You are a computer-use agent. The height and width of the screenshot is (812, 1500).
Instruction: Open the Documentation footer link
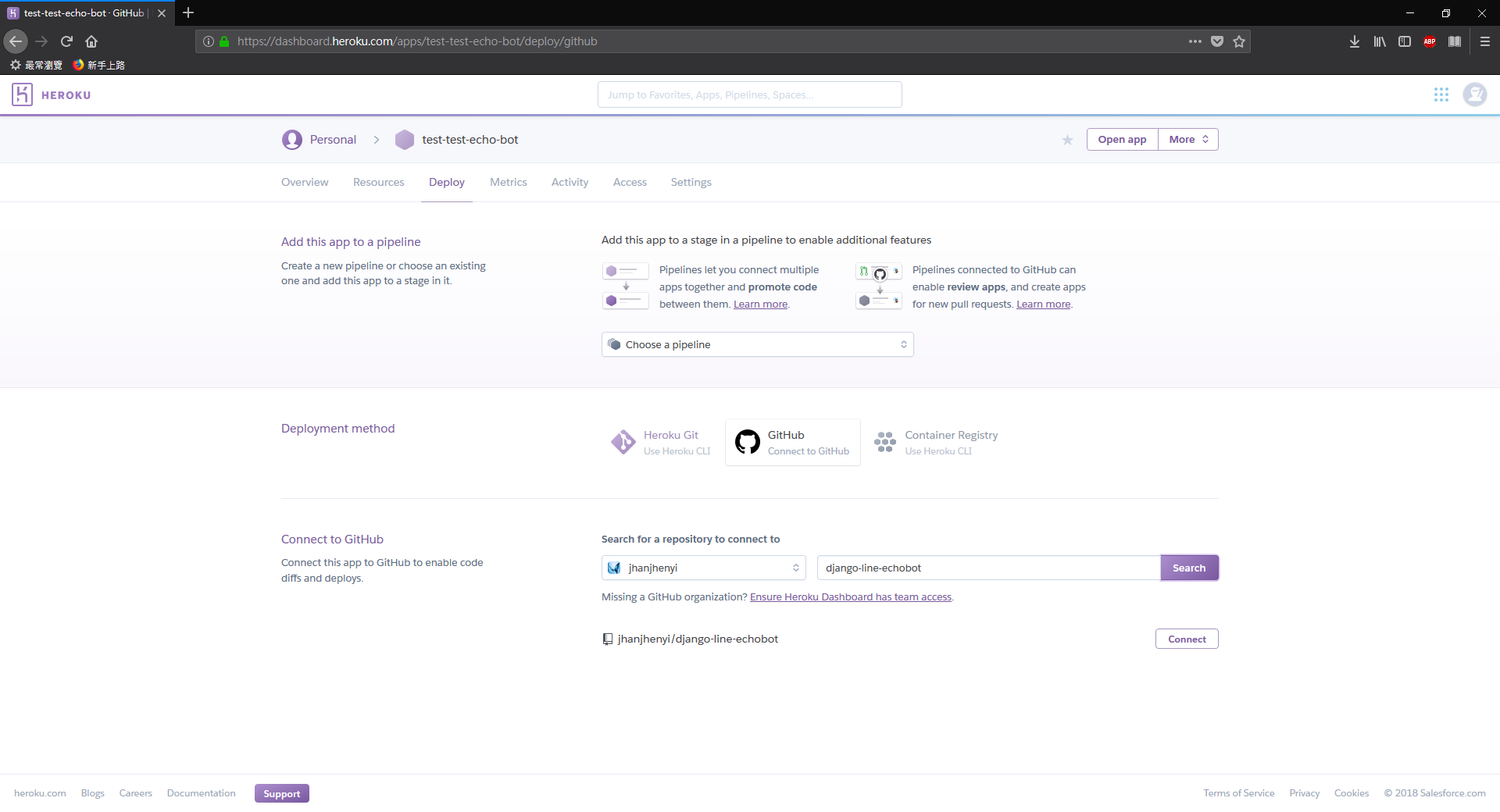[x=201, y=793]
